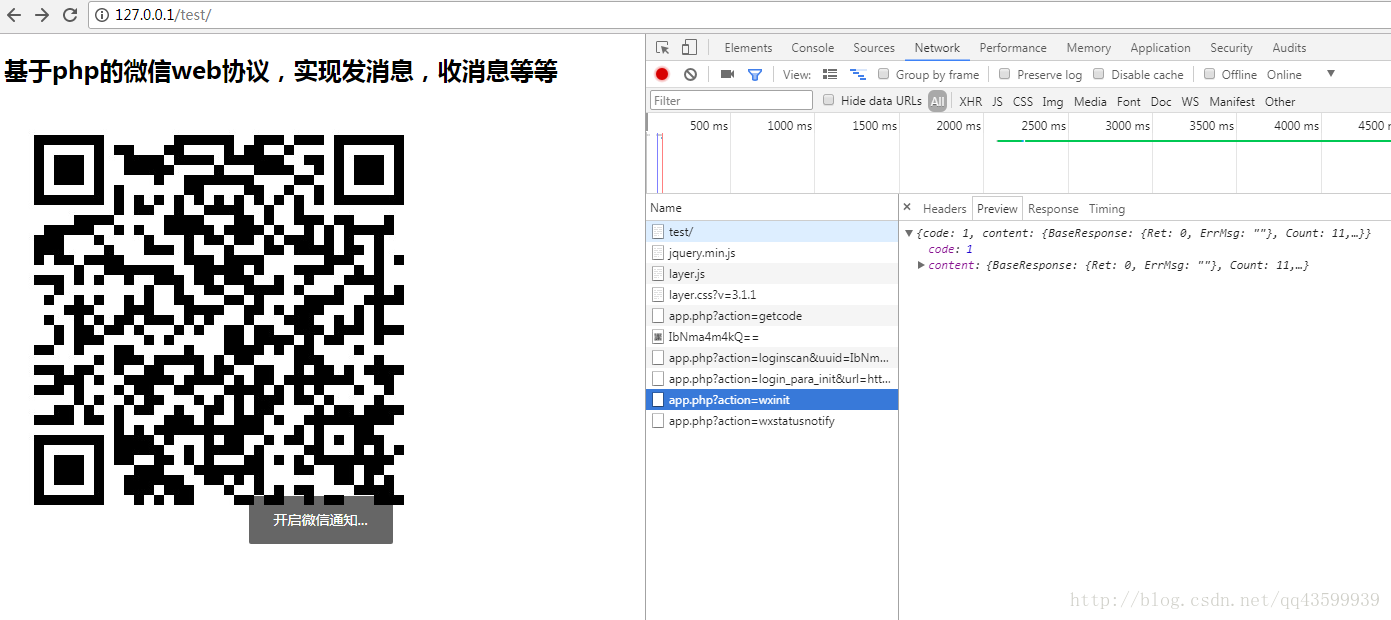
Task: Click the browser address bar URL
Action: point(163,15)
